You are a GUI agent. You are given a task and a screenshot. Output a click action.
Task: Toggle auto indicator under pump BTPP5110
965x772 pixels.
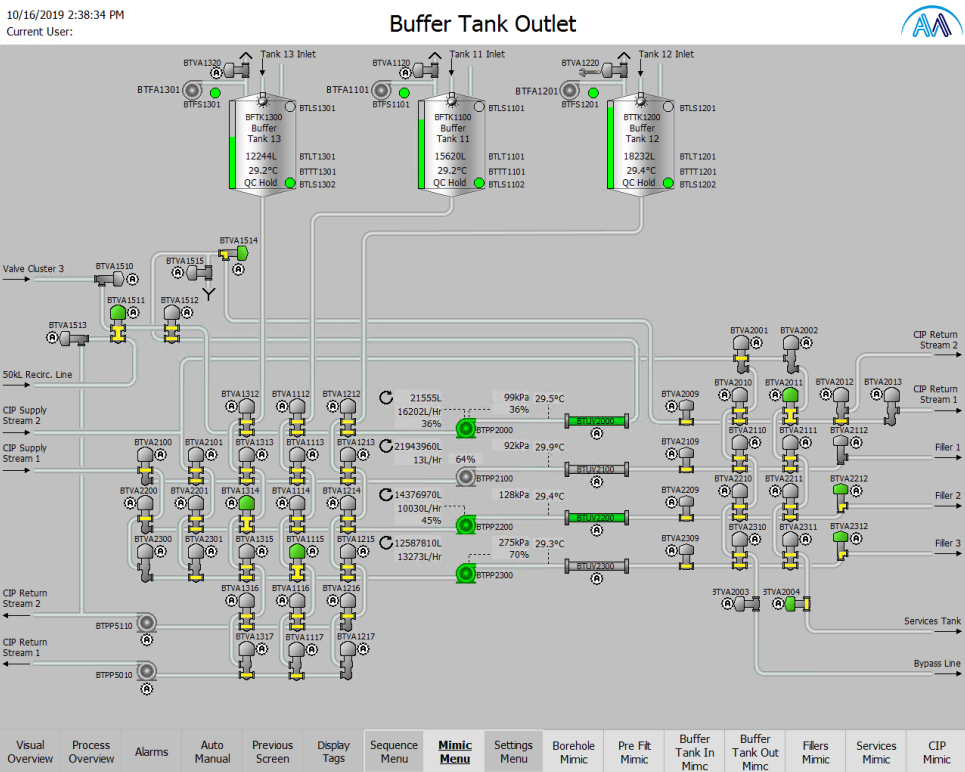146,640
